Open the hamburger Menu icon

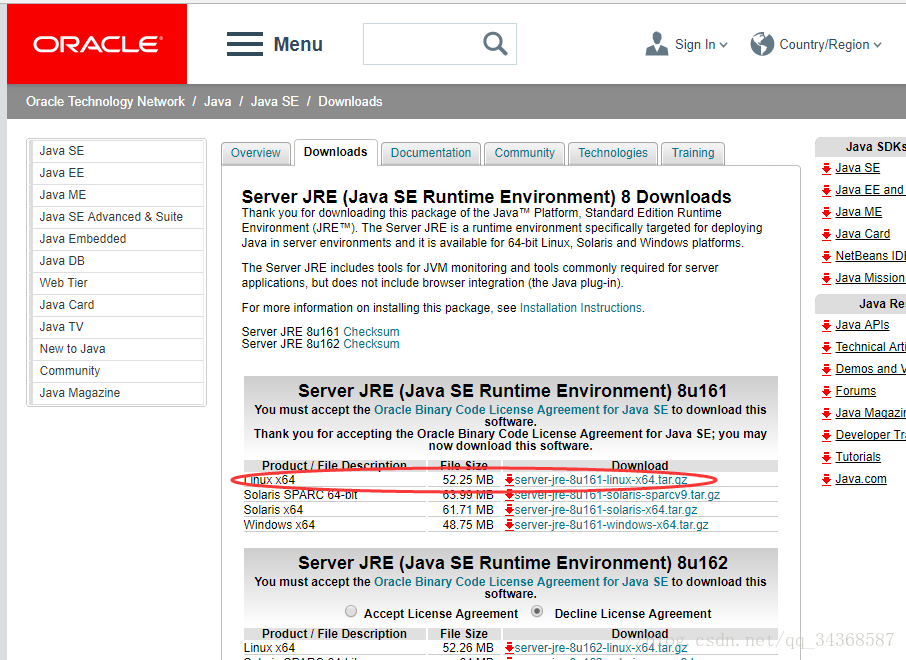point(245,44)
